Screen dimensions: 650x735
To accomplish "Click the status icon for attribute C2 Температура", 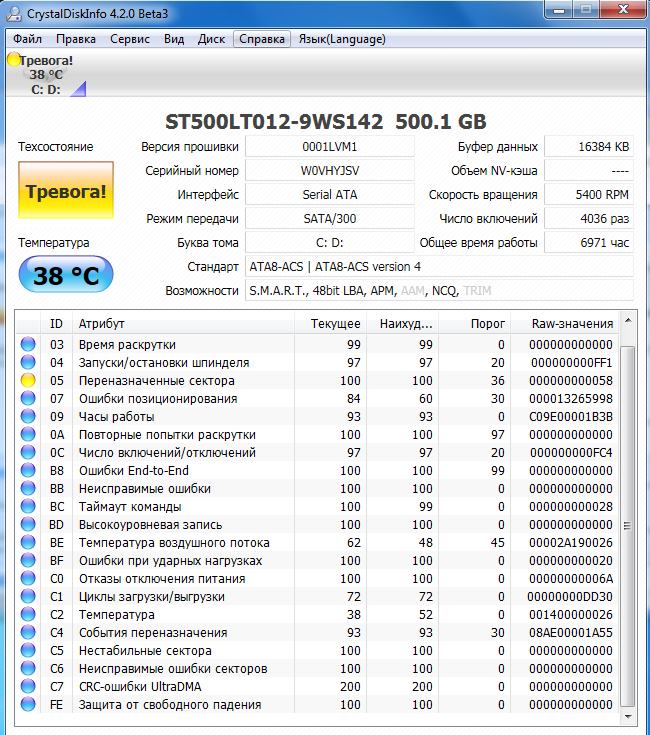I will [x=28, y=614].
